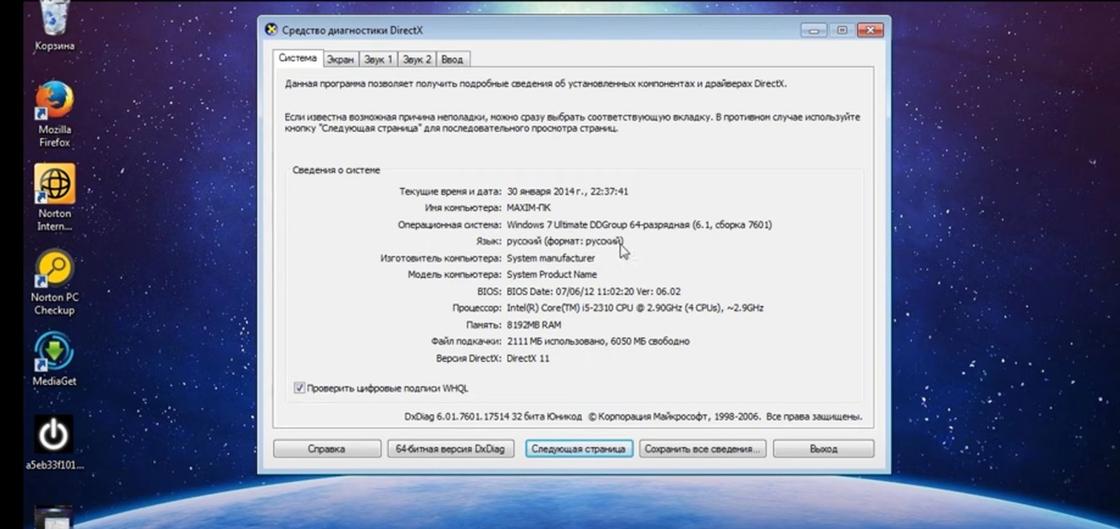Minimize the DirectX diagnostic window
Screen dimensions: 1120x529
816,30
